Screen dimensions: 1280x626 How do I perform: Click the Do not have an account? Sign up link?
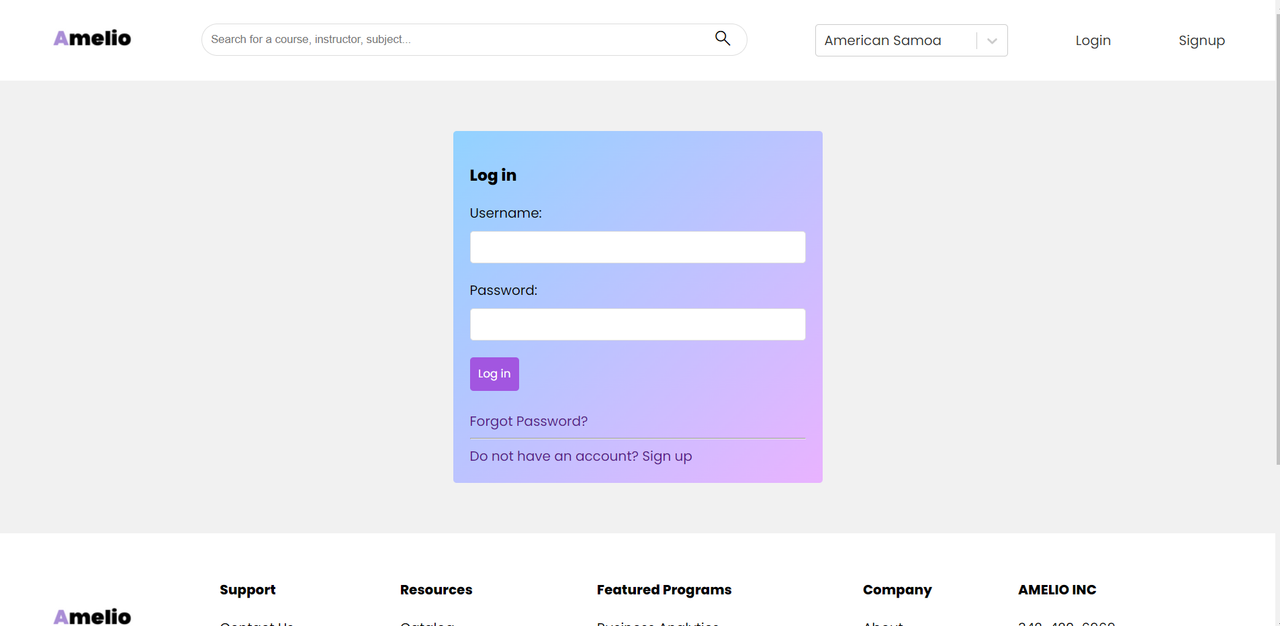tap(581, 456)
